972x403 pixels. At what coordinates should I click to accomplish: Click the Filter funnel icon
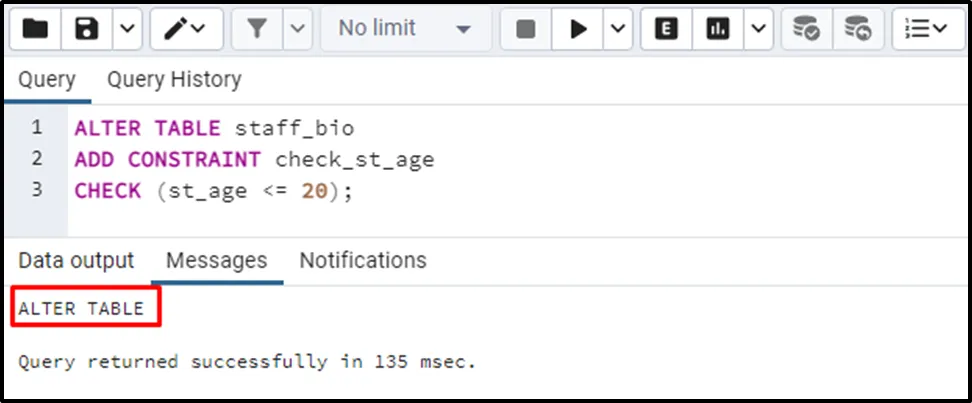coord(257,29)
